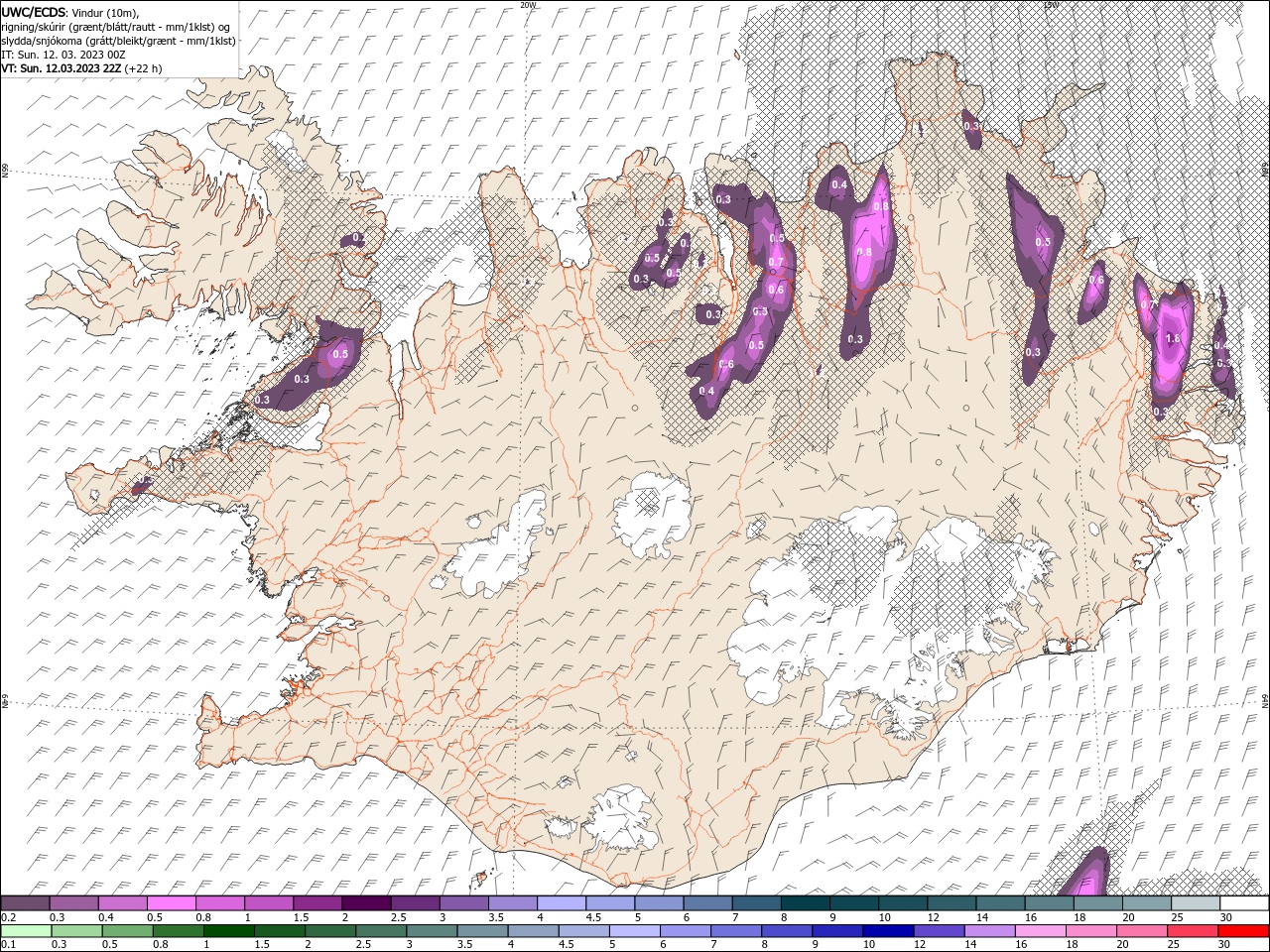The image size is (1270, 952).
Task: Click the UWC/ECDS title text
Action: [34, 12]
